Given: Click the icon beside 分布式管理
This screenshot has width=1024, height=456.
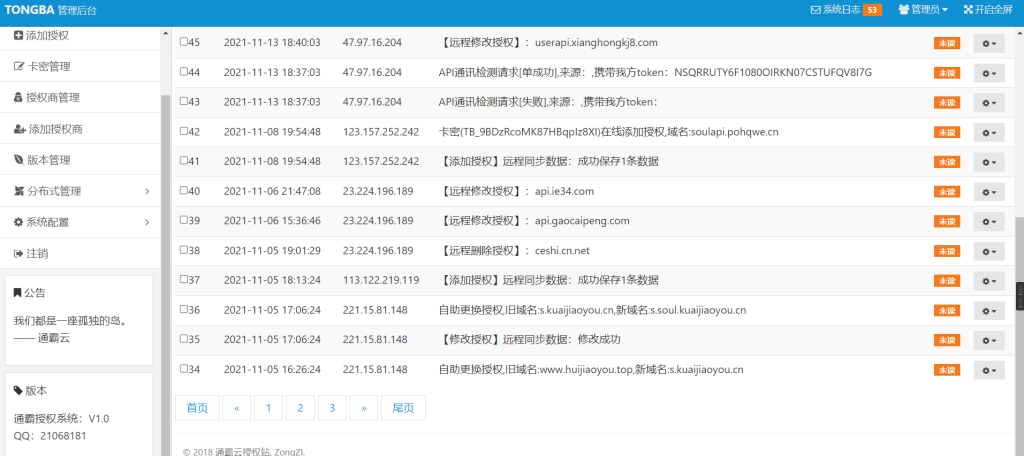Looking at the screenshot, I should (19, 191).
